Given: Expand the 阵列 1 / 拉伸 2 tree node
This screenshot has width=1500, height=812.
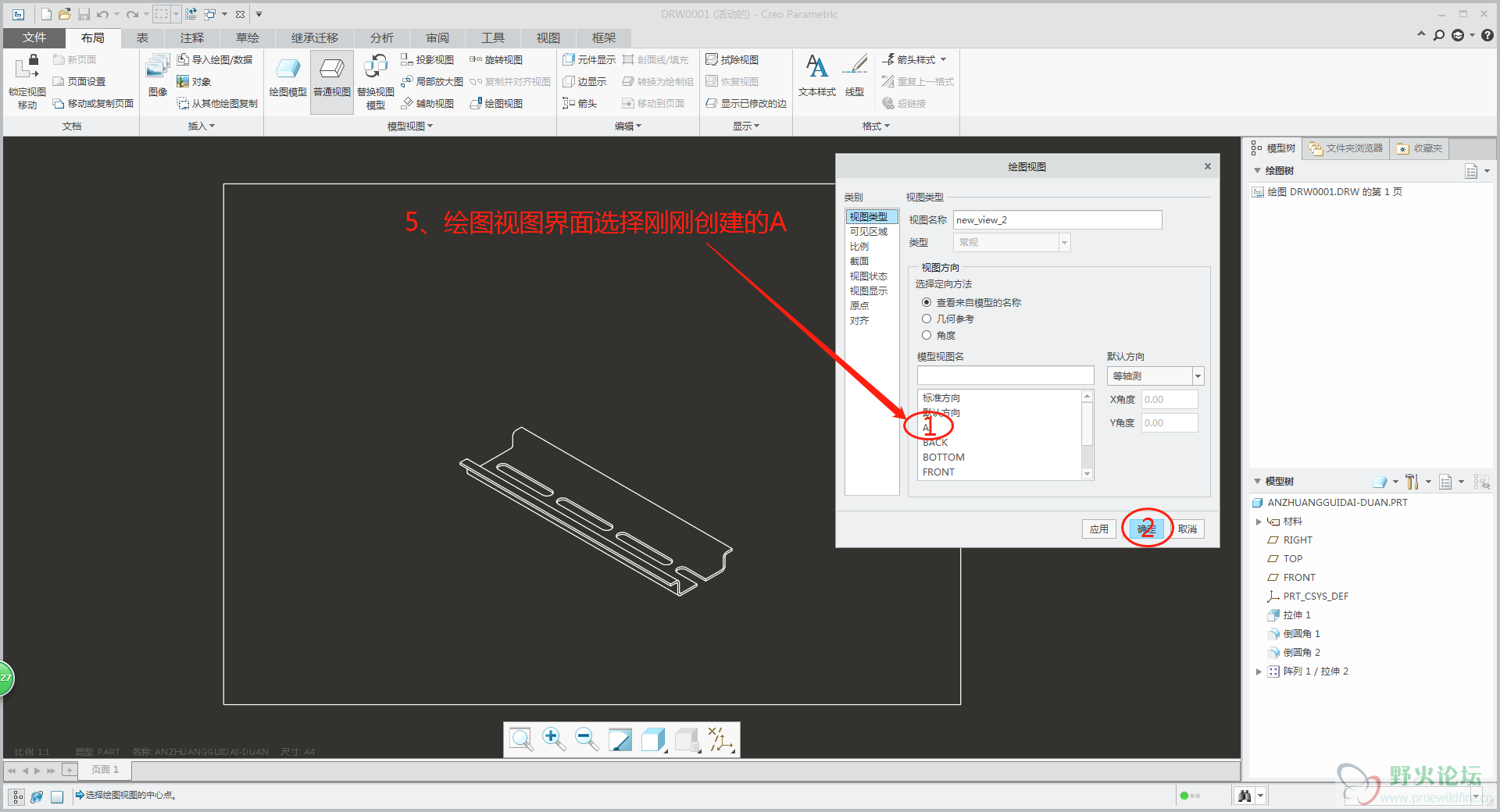Looking at the screenshot, I should click(1259, 671).
